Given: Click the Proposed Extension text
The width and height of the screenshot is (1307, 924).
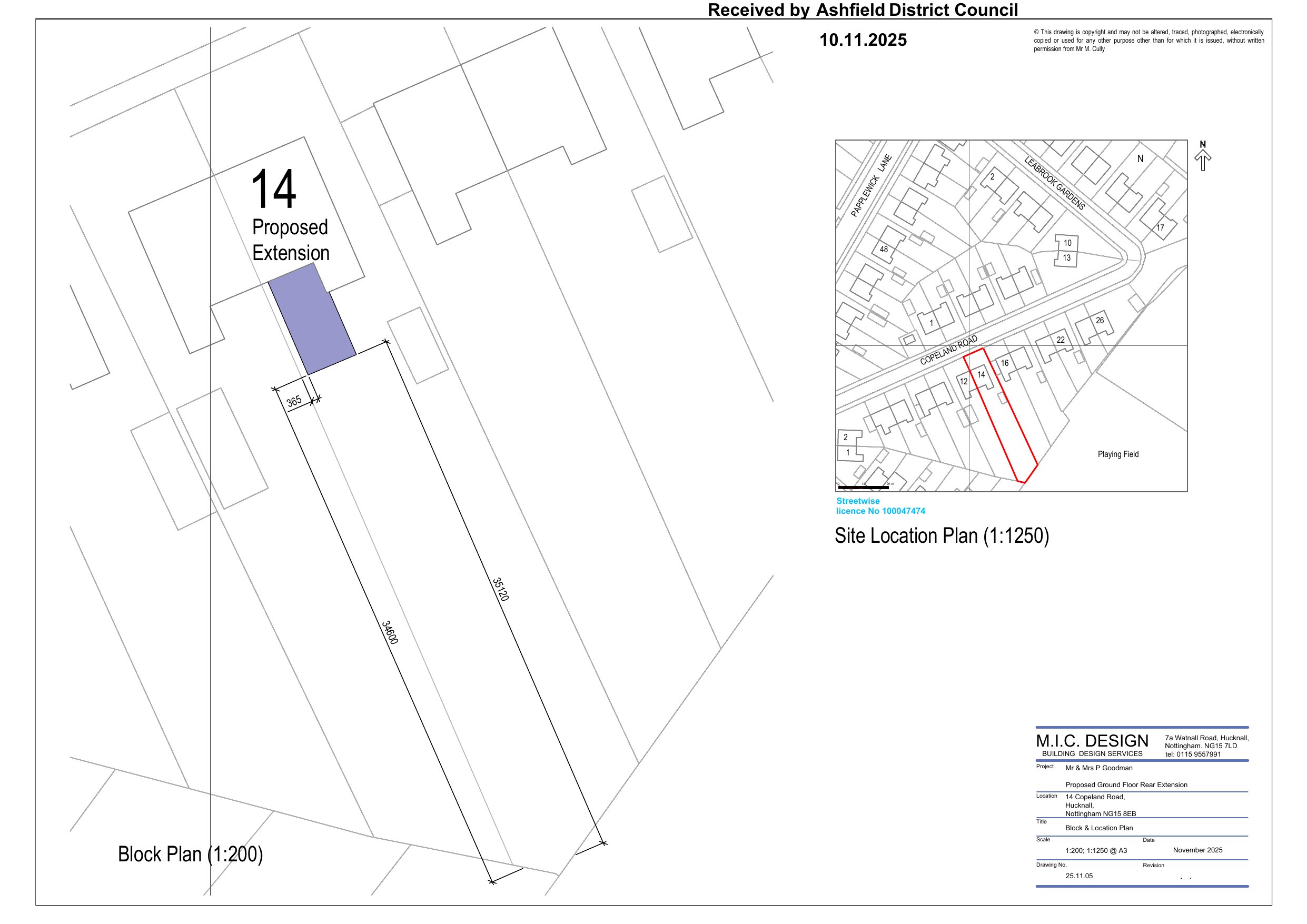Looking at the screenshot, I should tap(290, 240).
